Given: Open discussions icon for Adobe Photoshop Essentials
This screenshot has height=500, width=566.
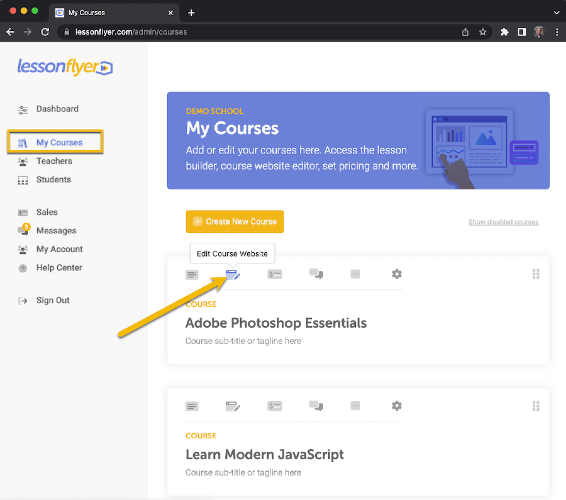Looking at the screenshot, I should [316, 274].
